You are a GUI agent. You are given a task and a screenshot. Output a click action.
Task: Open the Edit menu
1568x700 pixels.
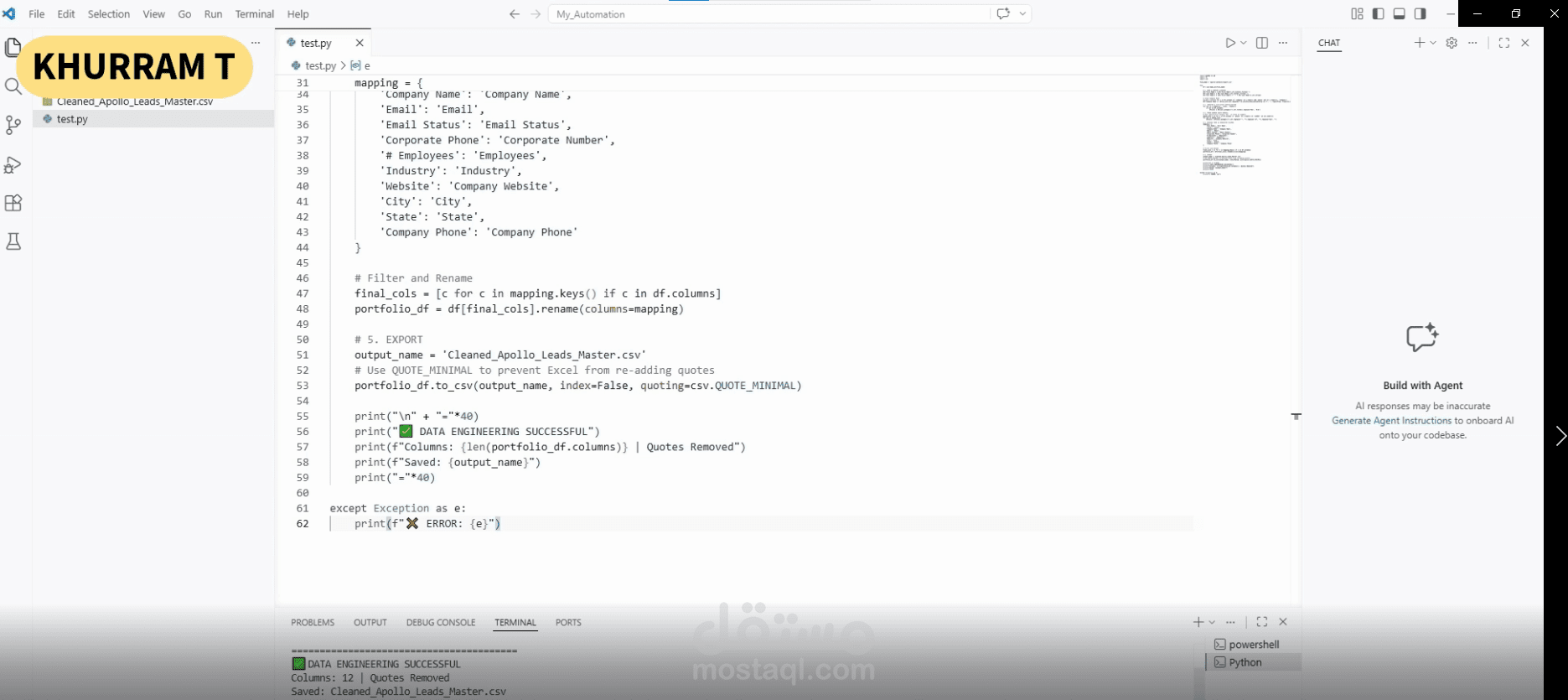[x=66, y=14]
